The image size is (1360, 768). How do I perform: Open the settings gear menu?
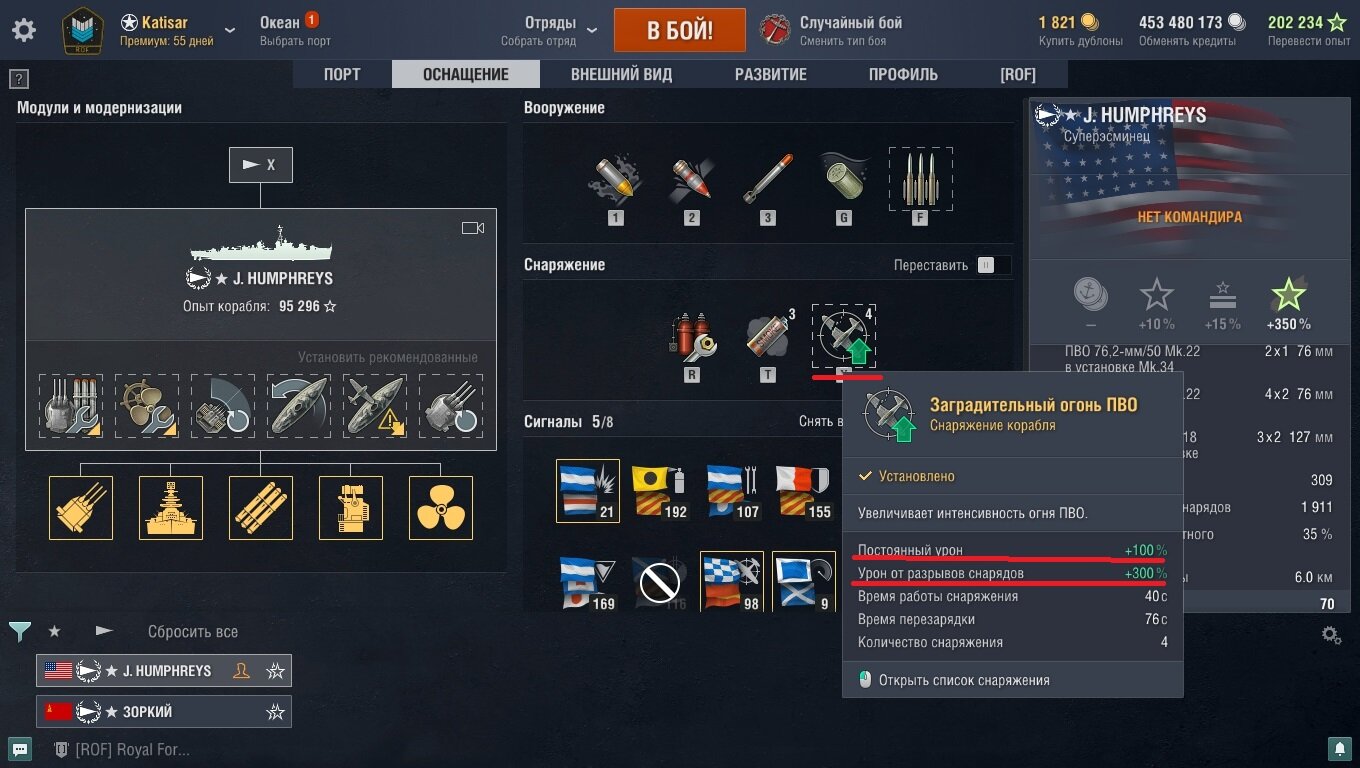(x=23, y=30)
